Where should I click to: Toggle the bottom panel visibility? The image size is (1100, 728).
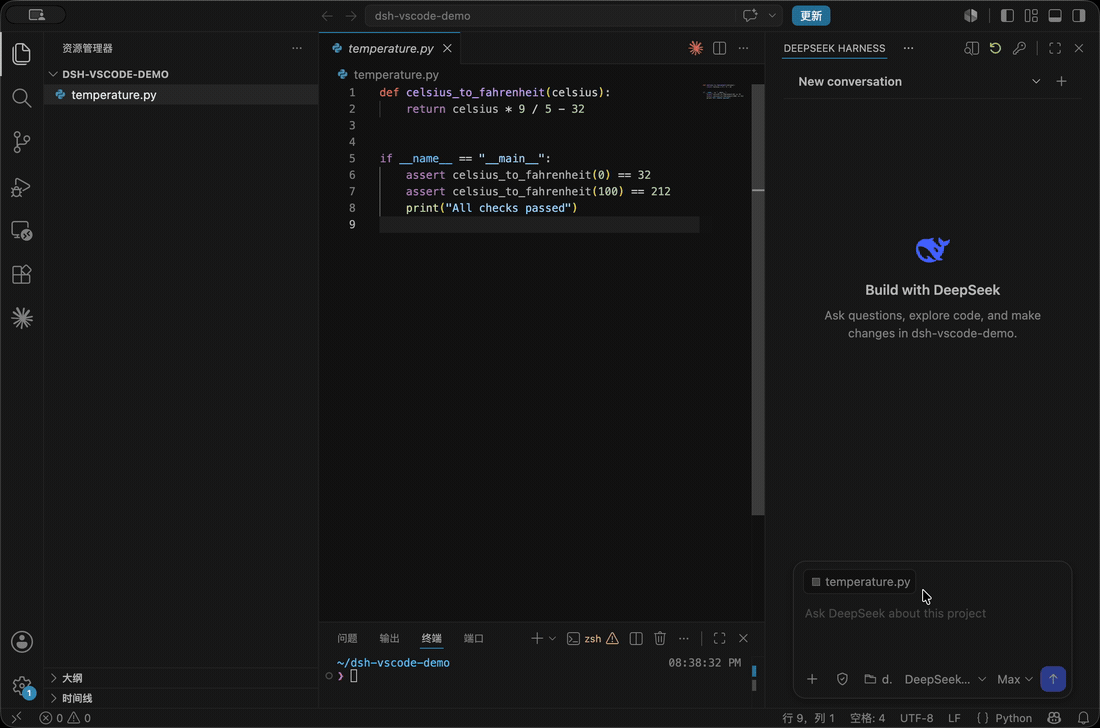point(1054,15)
